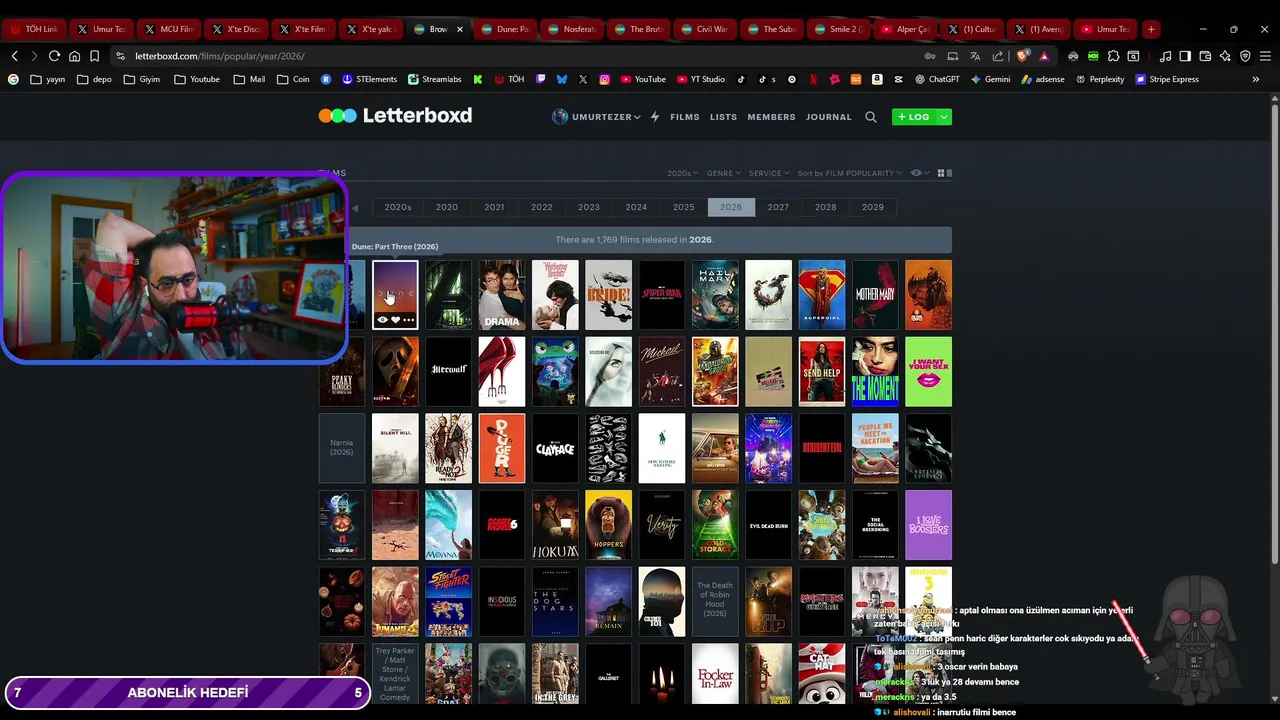Open the ChatGPT bookmark
1280x720 pixels.
[x=936, y=79]
